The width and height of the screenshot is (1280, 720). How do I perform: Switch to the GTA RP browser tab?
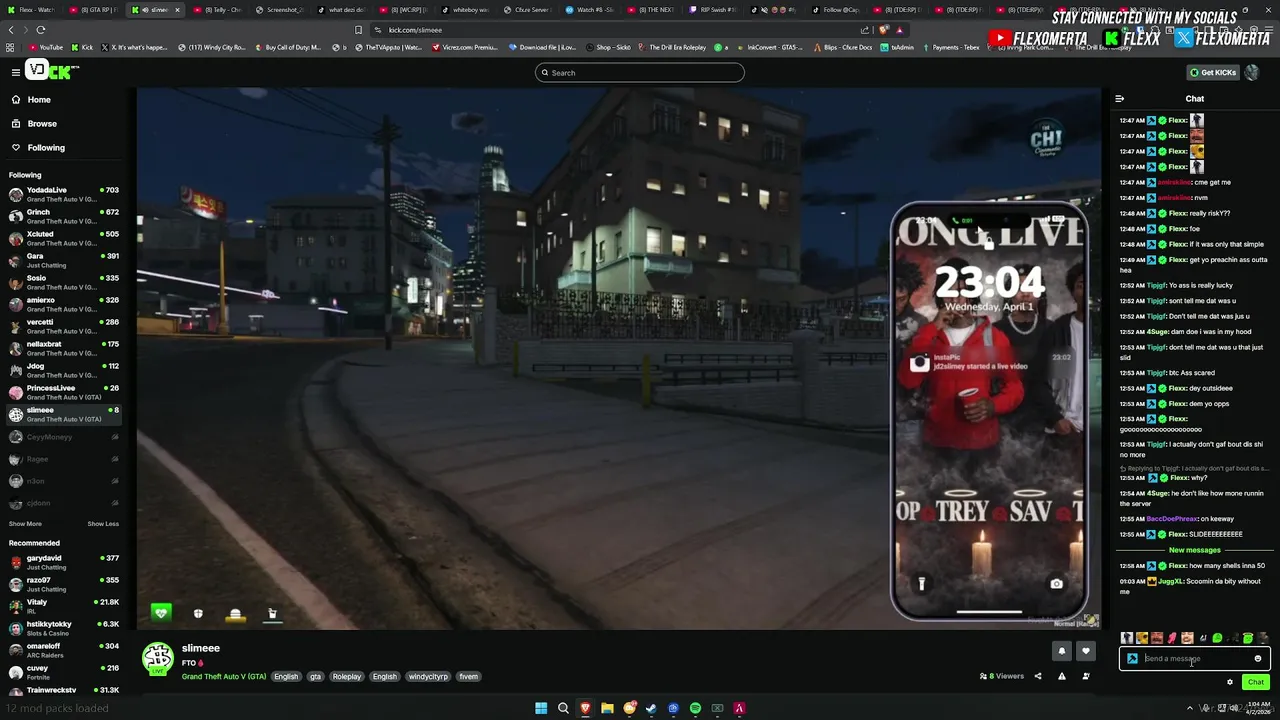pos(93,10)
